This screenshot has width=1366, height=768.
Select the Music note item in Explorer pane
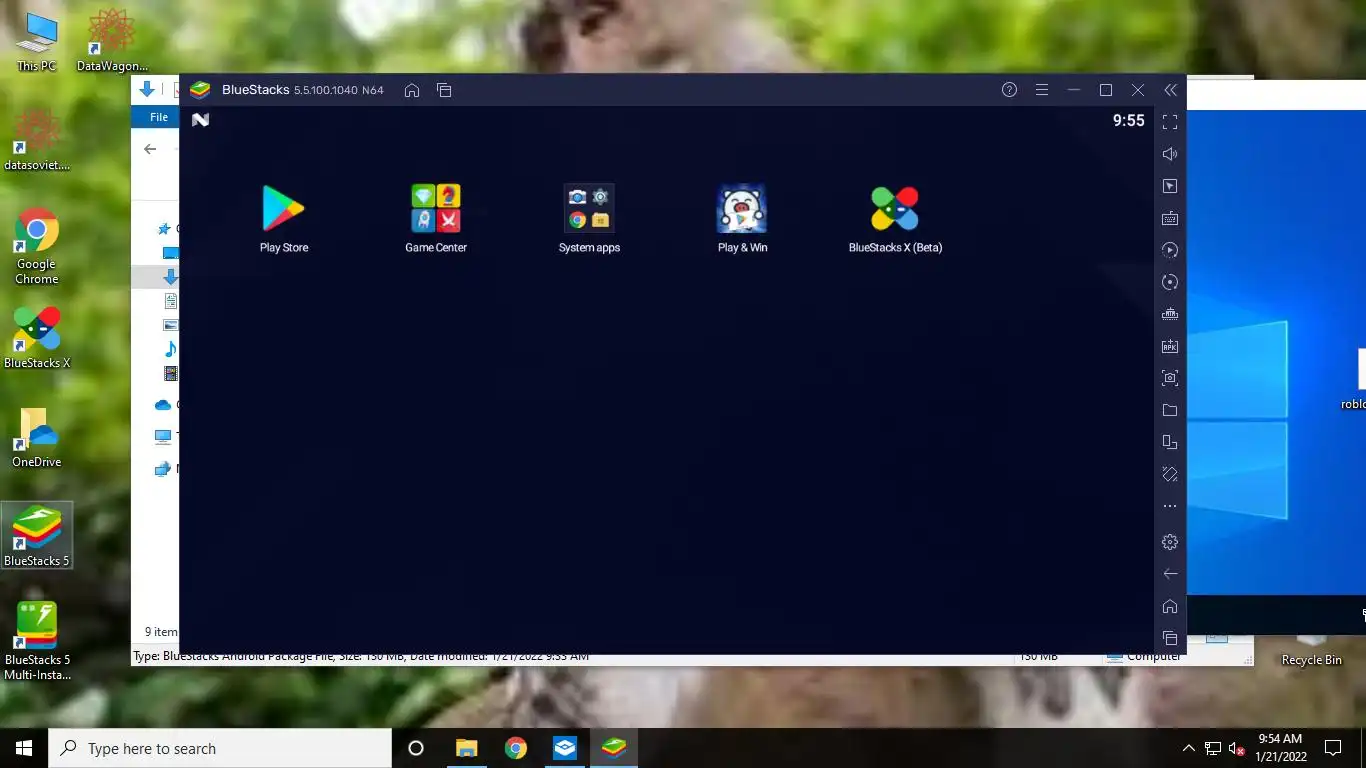pos(170,348)
